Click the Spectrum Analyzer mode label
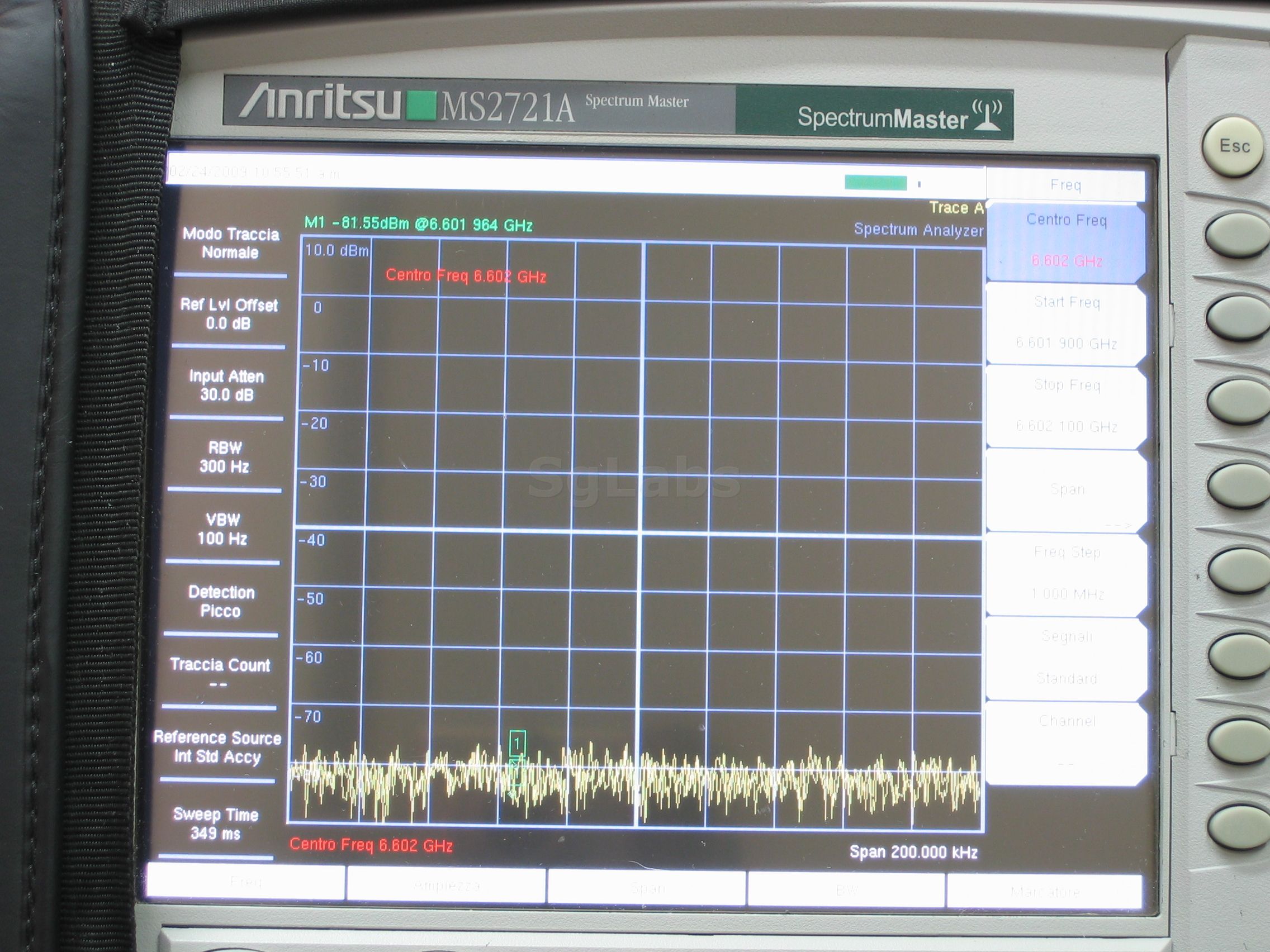The height and width of the screenshot is (952, 1270). (x=918, y=230)
